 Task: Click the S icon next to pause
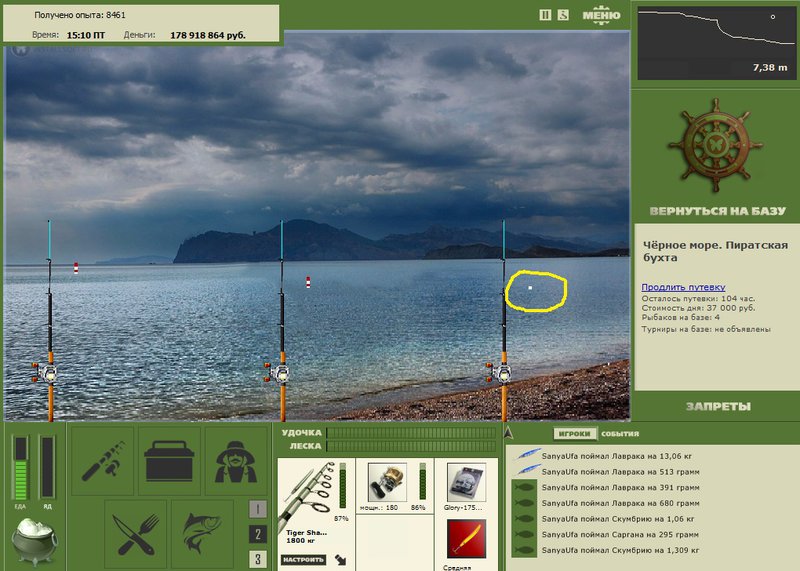[x=563, y=15]
